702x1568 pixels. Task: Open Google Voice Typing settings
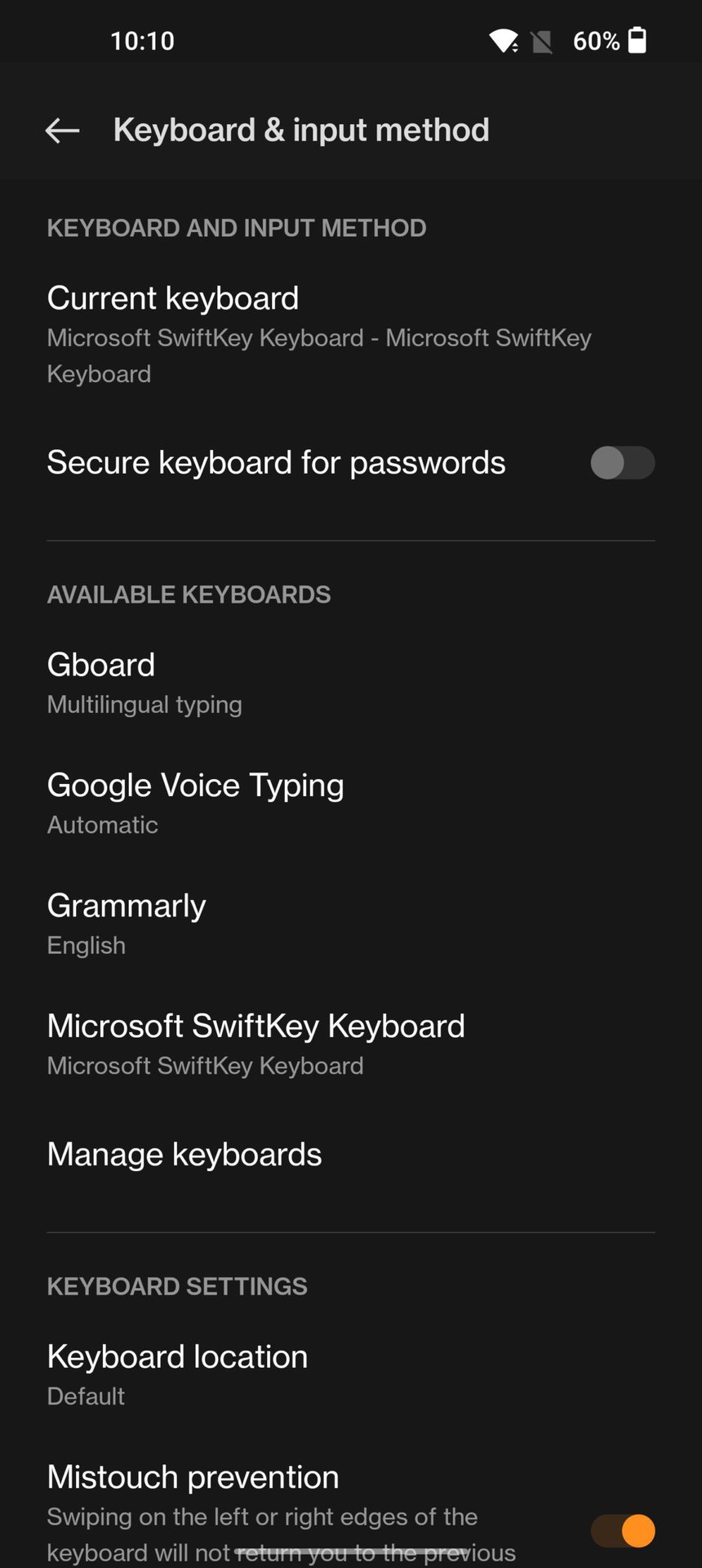coord(195,803)
